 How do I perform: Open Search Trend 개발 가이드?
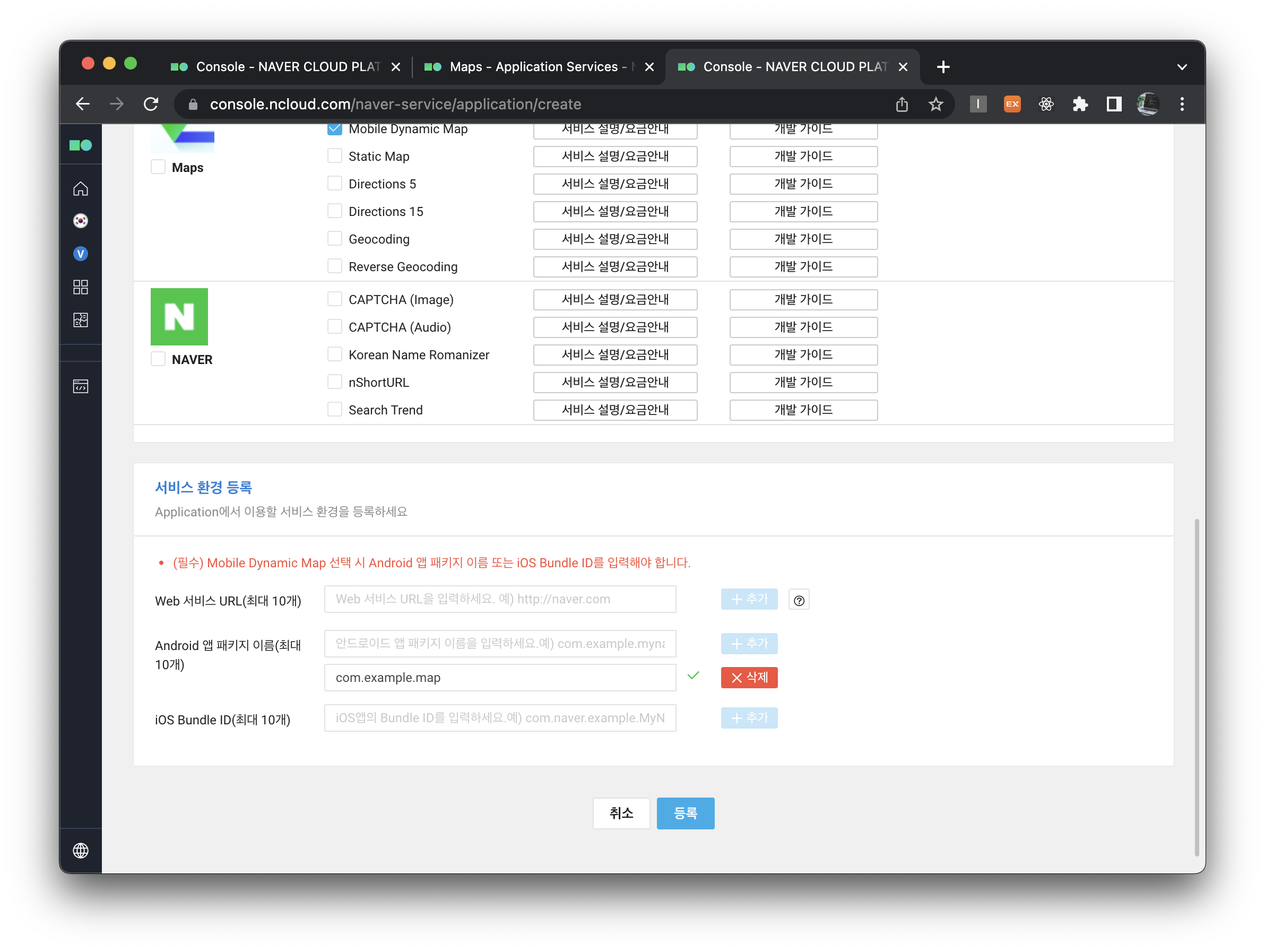(x=803, y=410)
